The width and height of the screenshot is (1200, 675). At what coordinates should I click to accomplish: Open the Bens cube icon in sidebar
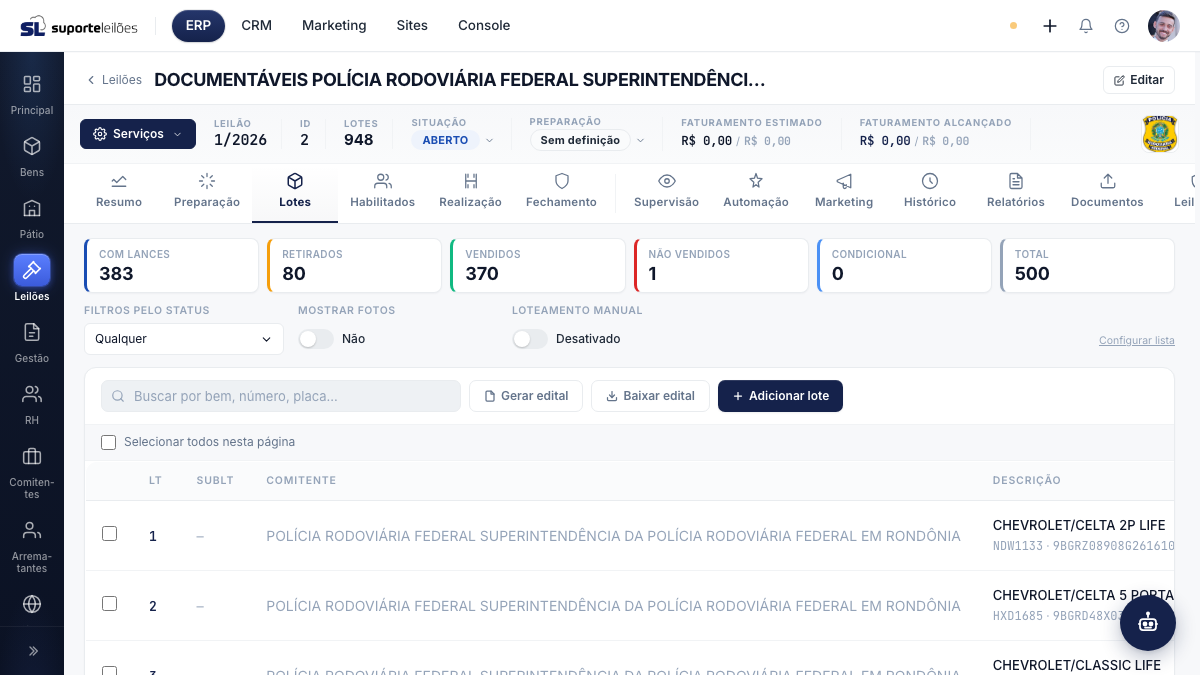click(32, 146)
